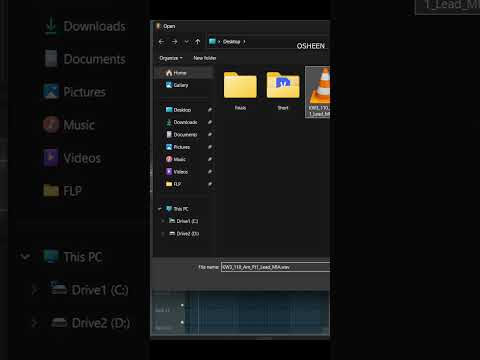Go up one folder level with up arrow
The width and height of the screenshot is (480, 360).
(198, 42)
